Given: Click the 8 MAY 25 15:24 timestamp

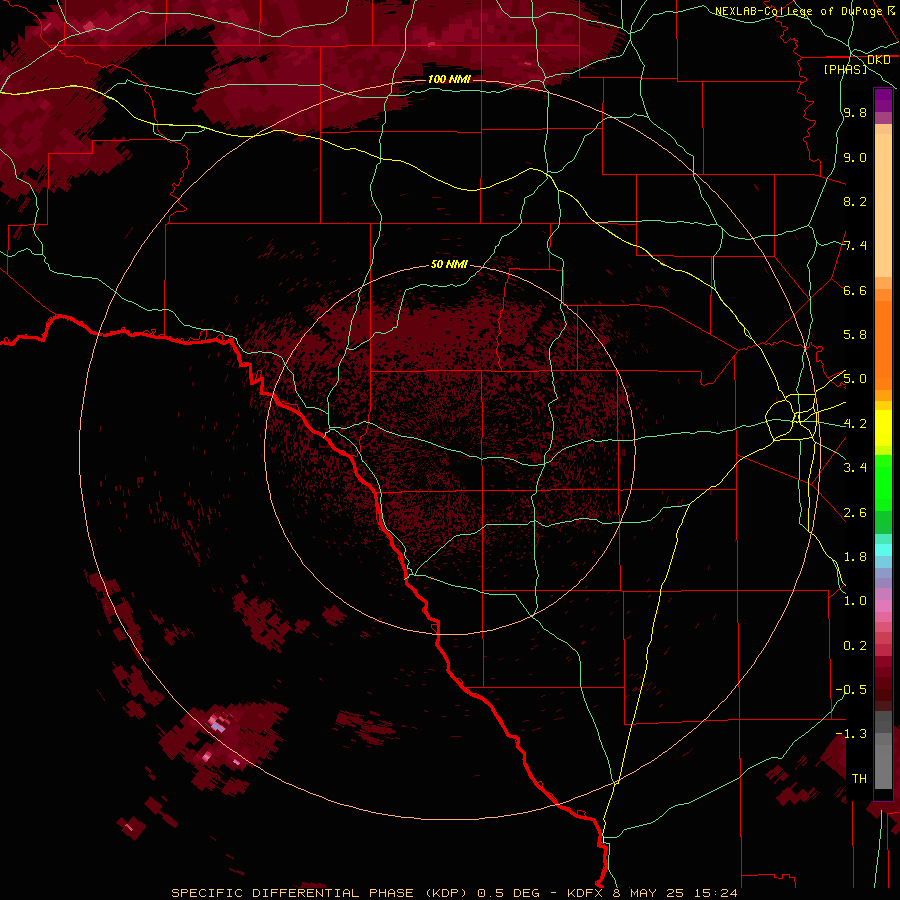Looking at the screenshot, I should coord(674,893).
